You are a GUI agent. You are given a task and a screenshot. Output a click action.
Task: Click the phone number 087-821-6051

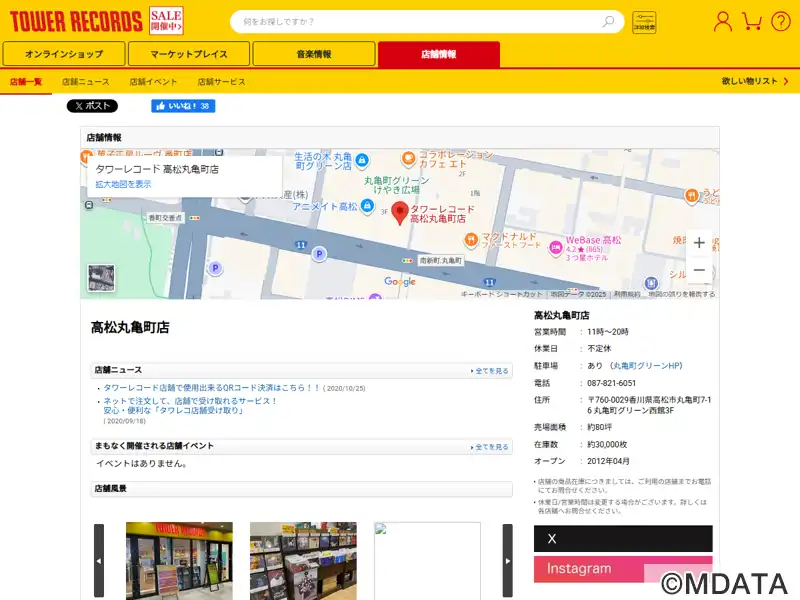611,383
